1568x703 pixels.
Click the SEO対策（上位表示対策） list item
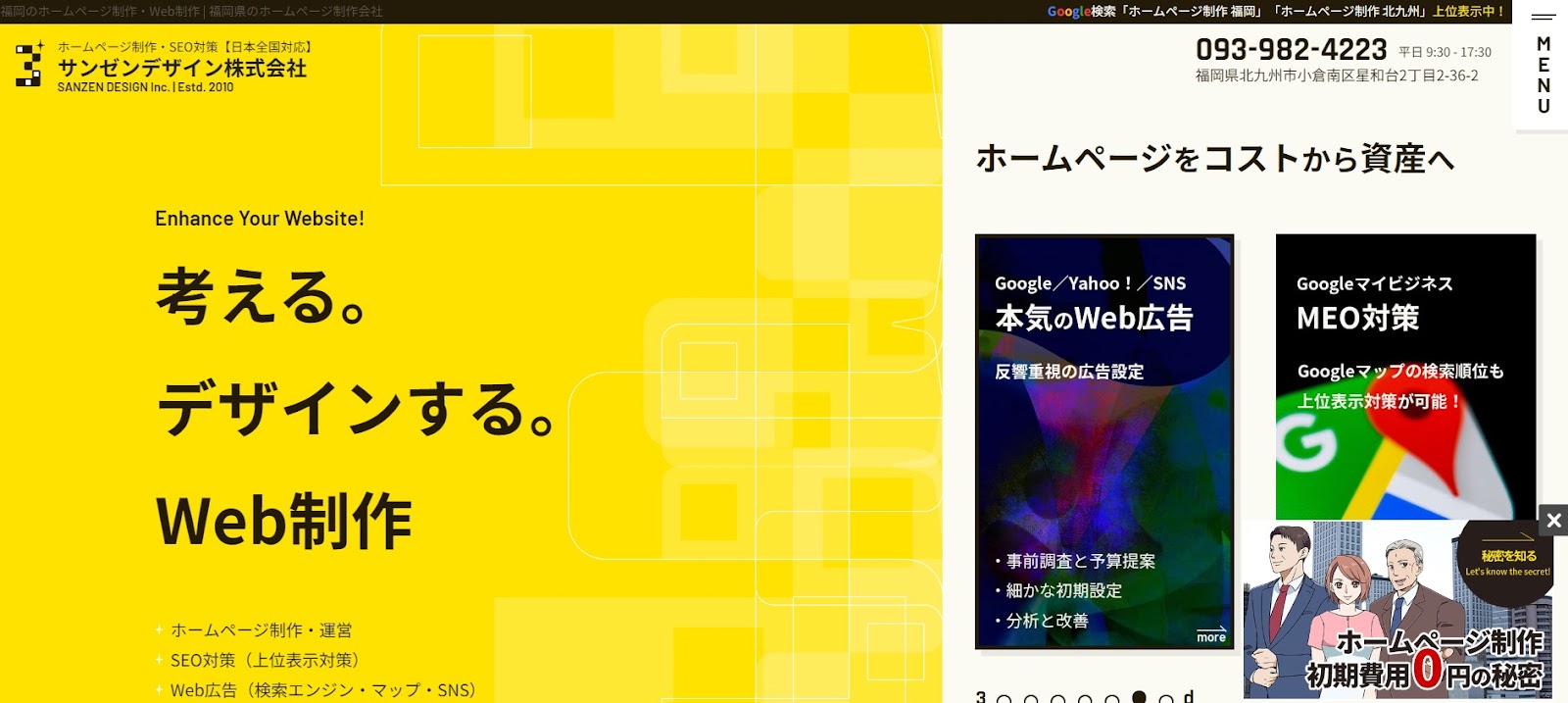tap(265, 660)
